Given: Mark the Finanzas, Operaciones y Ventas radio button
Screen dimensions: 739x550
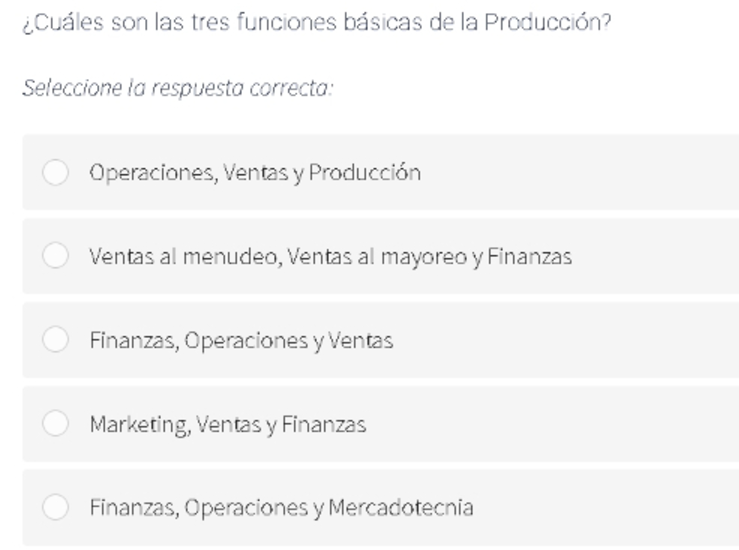Looking at the screenshot, I should pyautogui.click(x=56, y=339).
